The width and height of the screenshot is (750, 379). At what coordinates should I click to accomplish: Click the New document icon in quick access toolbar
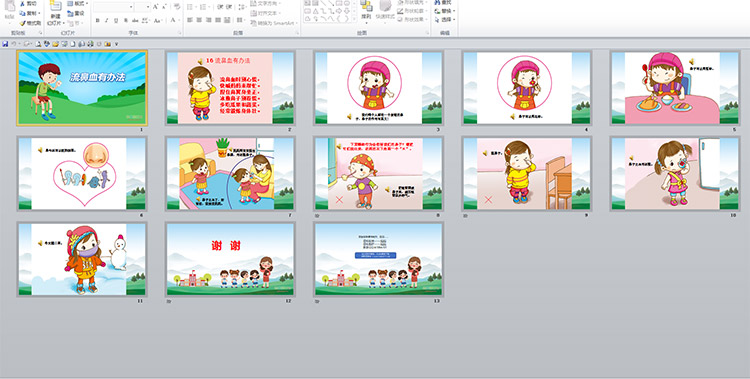pyautogui.click(x=73, y=44)
